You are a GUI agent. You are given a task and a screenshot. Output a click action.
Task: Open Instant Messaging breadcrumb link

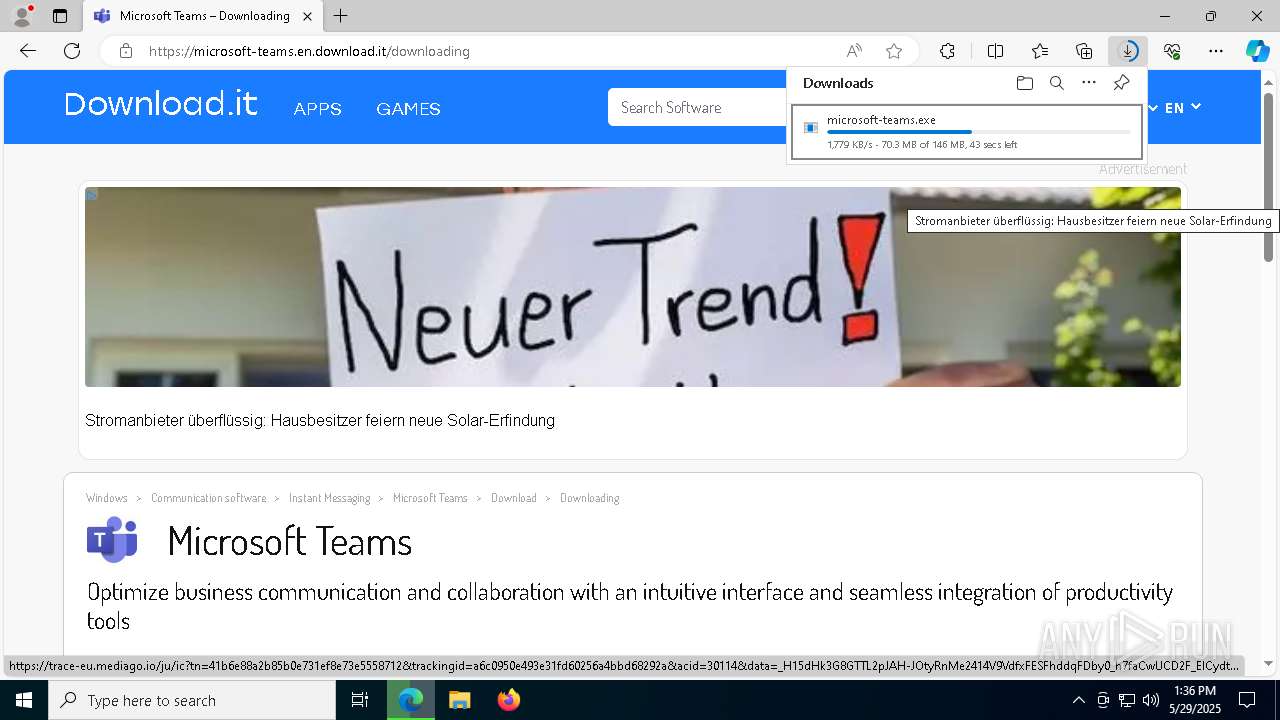330,498
